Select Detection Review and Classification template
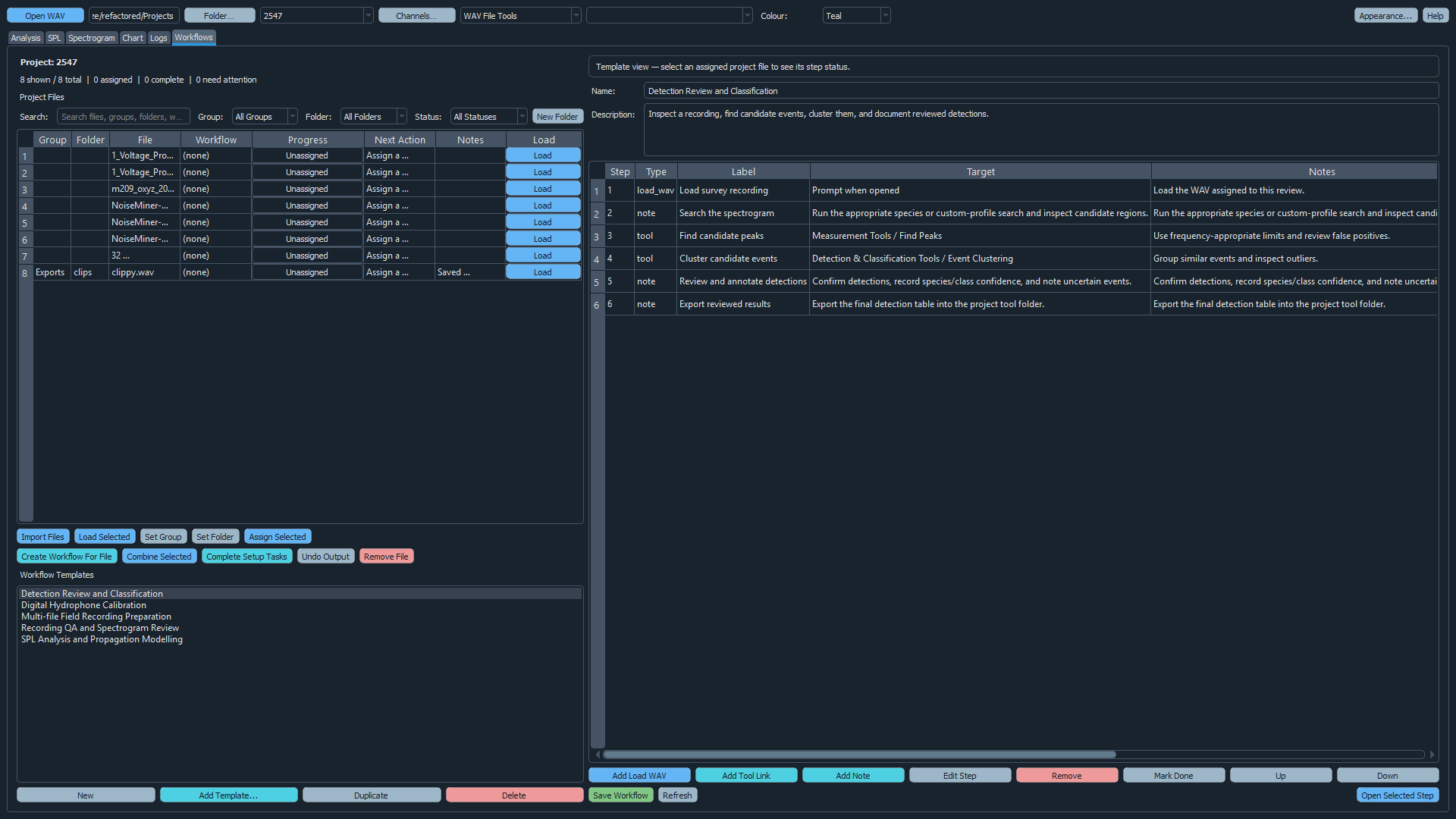The width and height of the screenshot is (1456, 819). (300, 594)
